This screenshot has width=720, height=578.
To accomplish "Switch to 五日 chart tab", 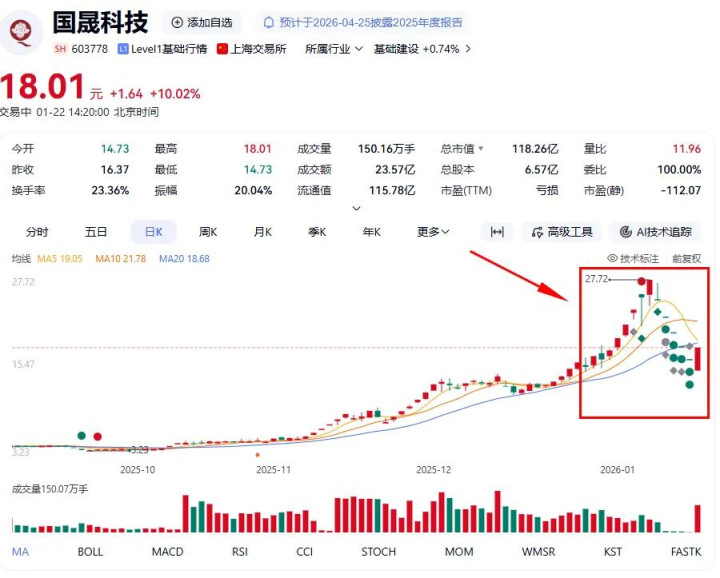I will [x=96, y=232].
